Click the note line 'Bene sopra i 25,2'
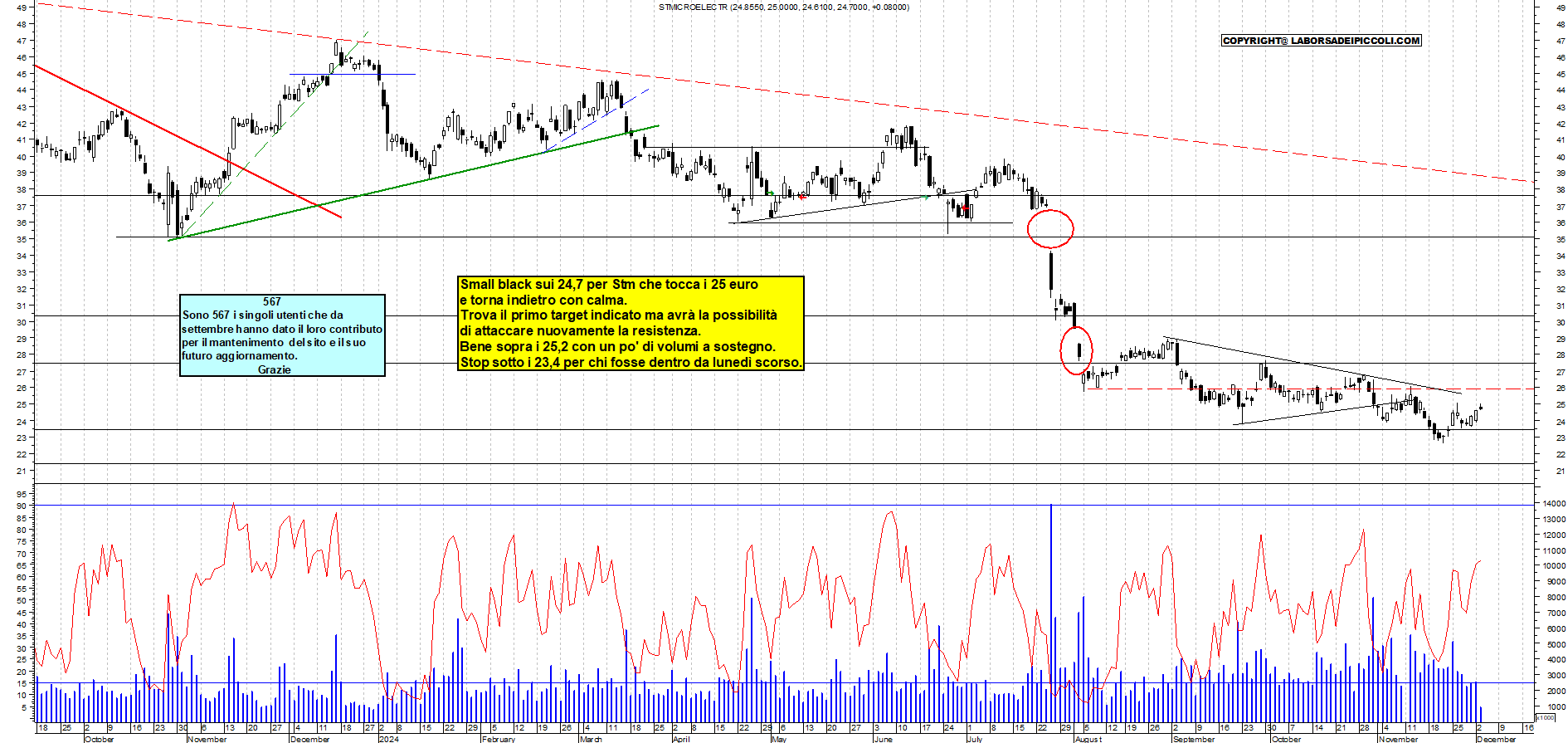The image size is (1568, 743). pyautogui.click(x=617, y=347)
